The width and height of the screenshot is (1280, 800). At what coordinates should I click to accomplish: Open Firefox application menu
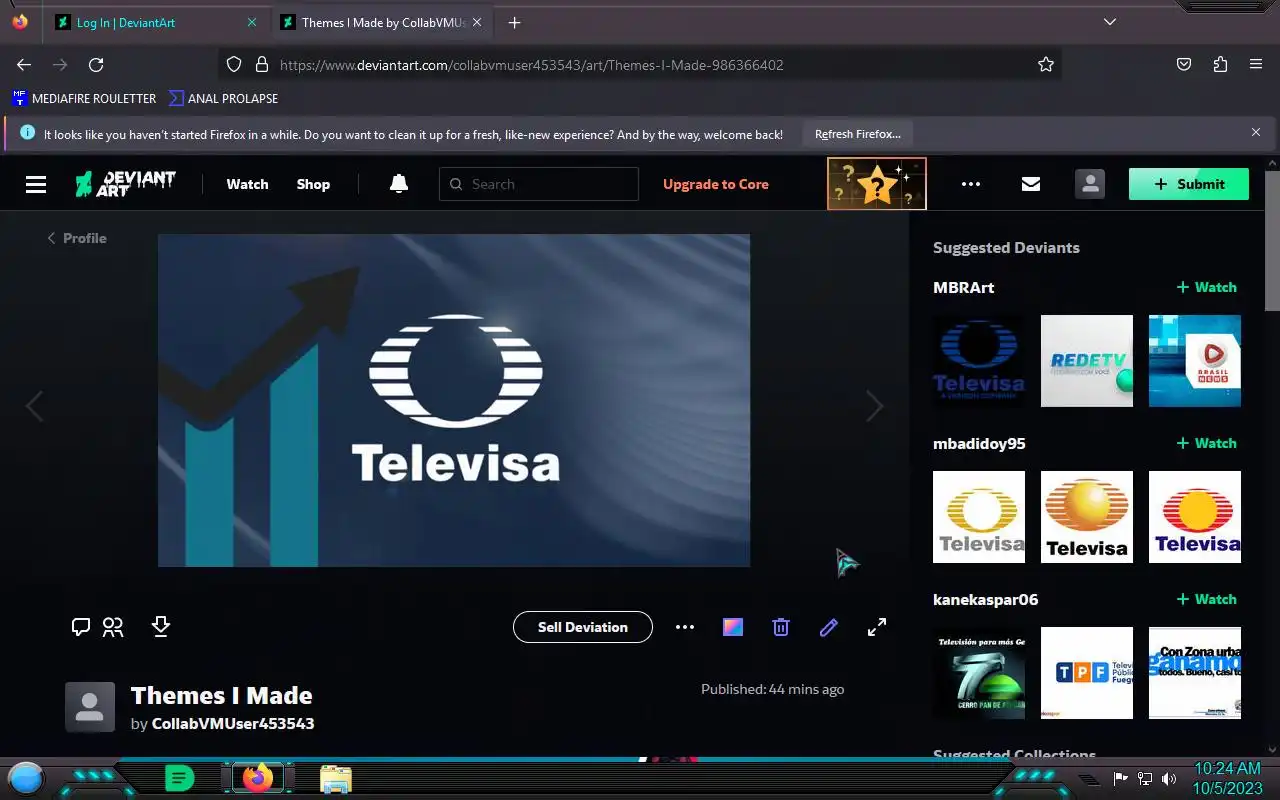1256,64
